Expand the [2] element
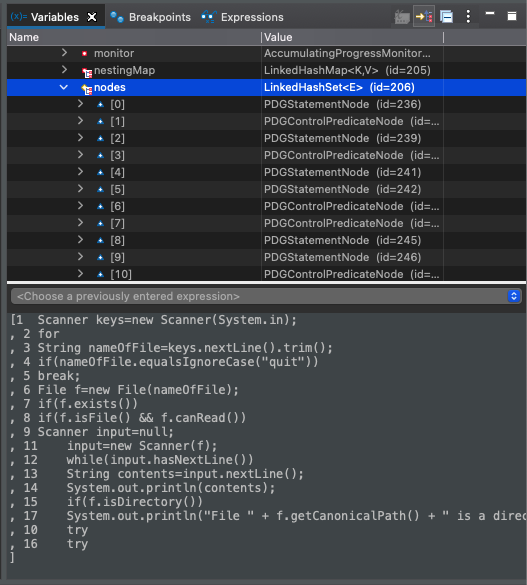 (80, 138)
